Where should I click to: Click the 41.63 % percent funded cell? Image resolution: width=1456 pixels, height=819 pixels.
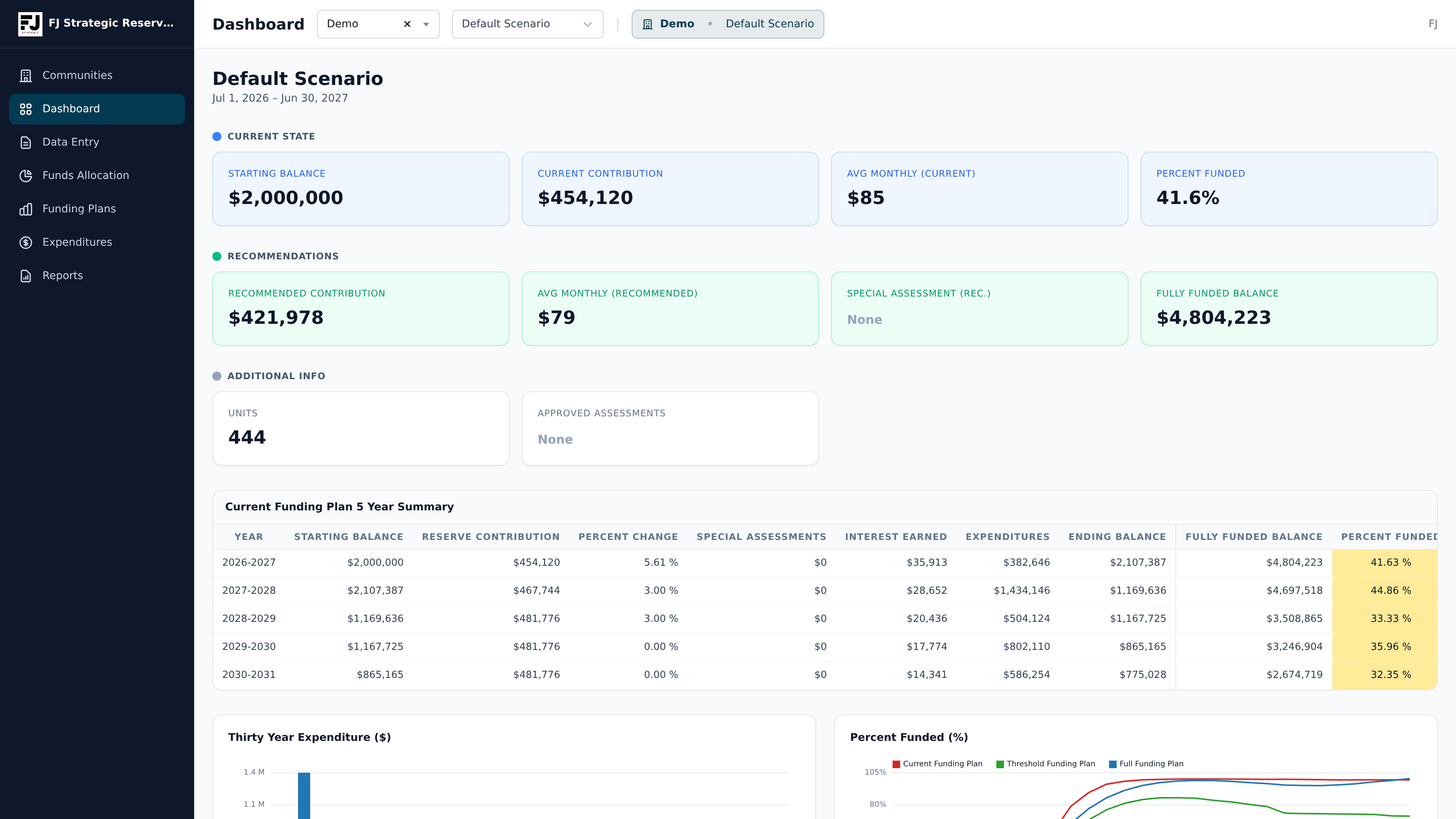click(1385, 563)
